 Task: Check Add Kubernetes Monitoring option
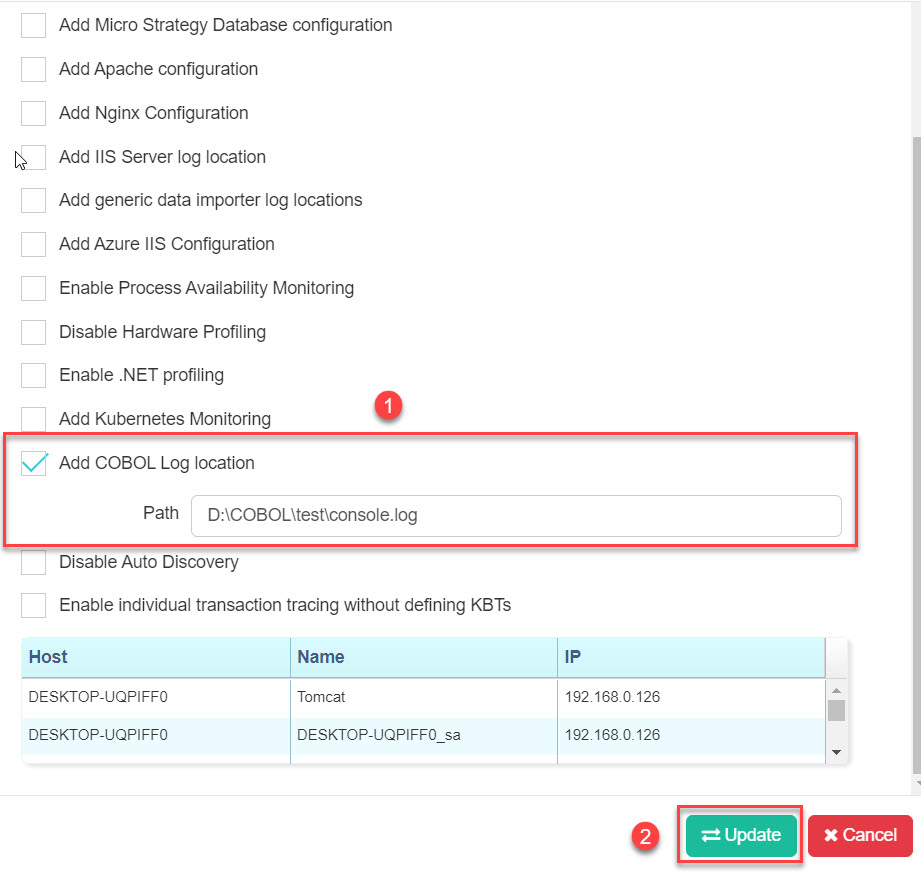pyautogui.click(x=33, y=419)
